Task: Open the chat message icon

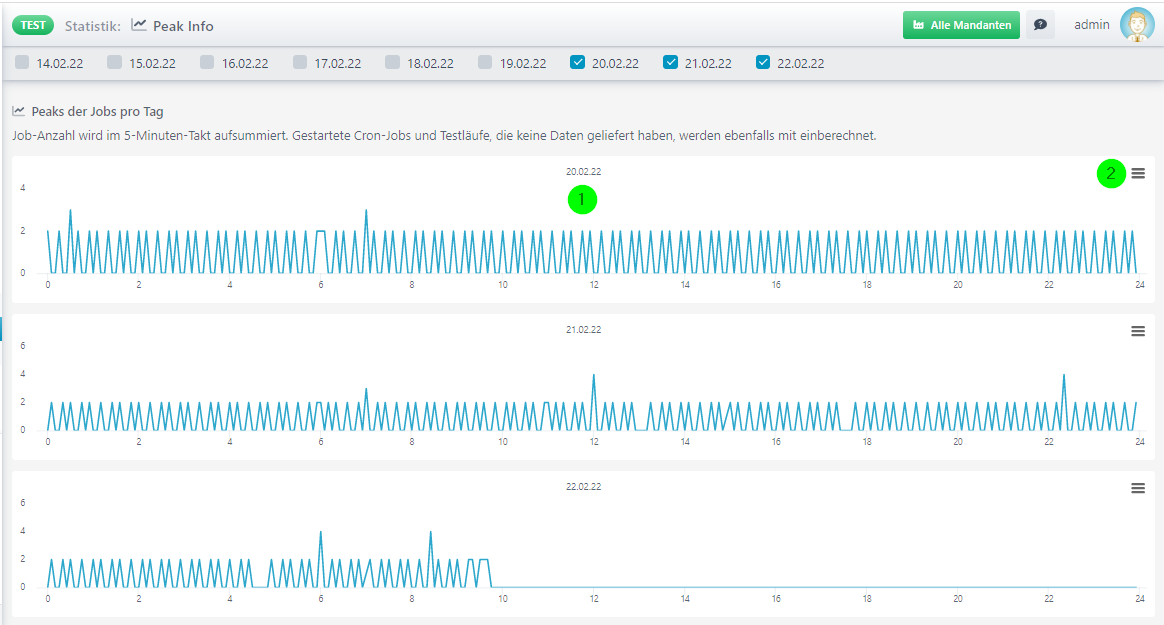Action: tap(1040, 25)
